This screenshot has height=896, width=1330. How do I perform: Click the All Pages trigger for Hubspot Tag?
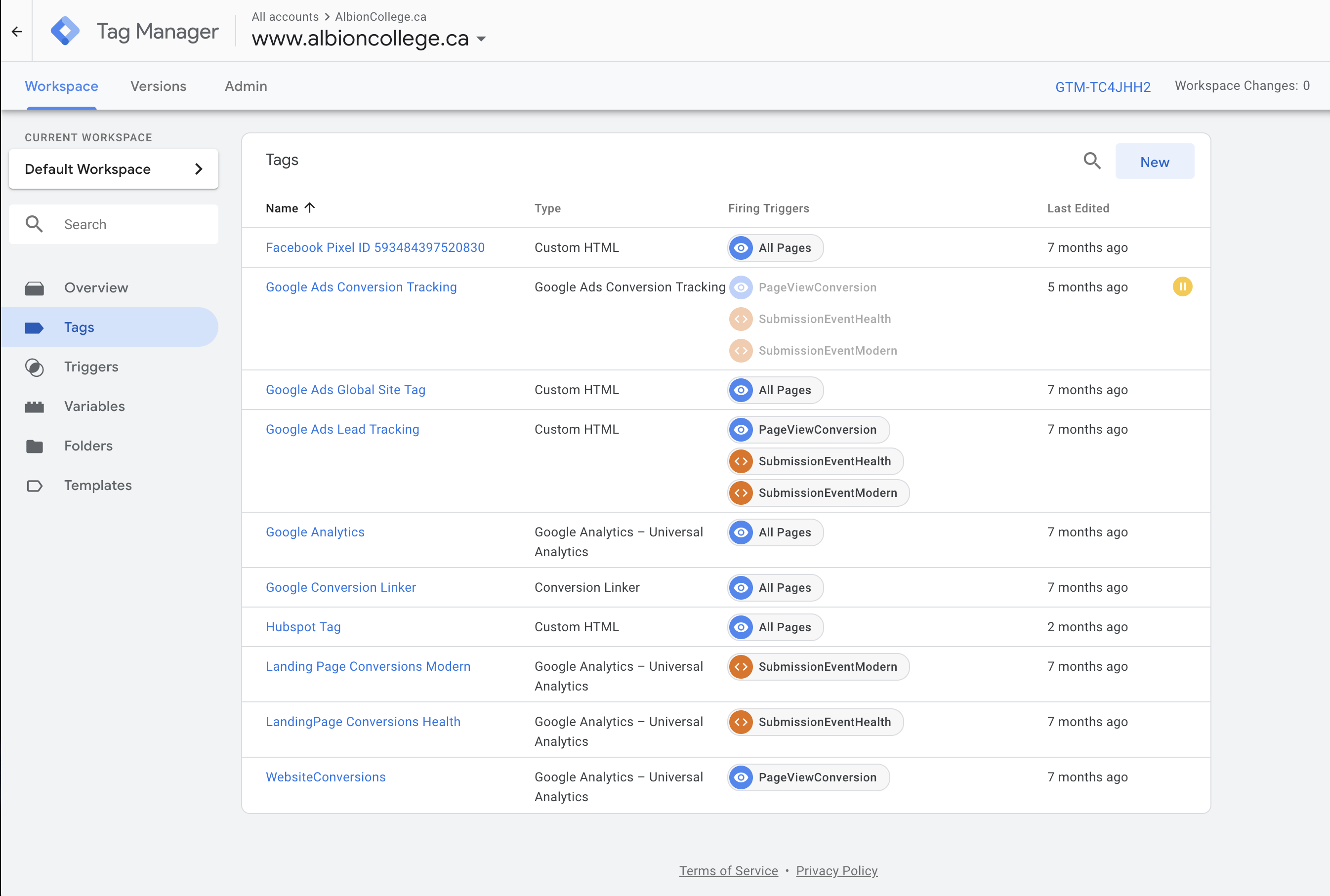click(775, 627)
